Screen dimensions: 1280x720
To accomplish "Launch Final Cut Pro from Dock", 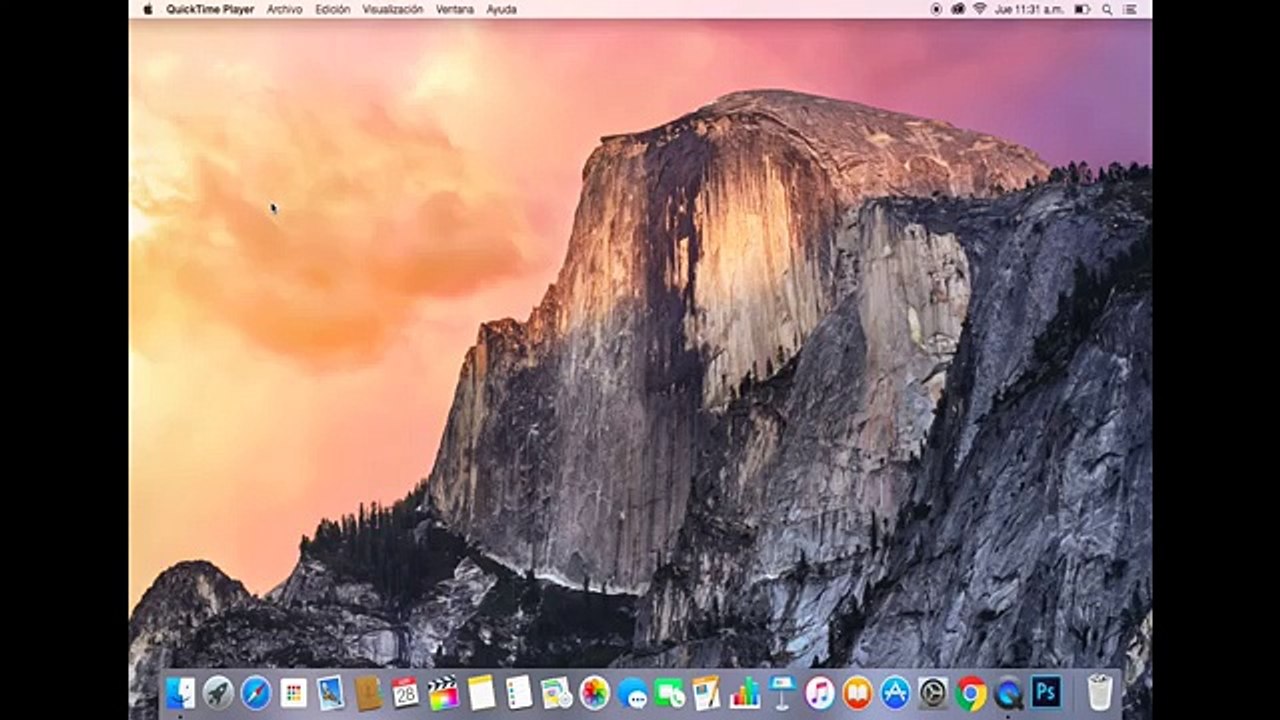I will click(x=443, y=692).
